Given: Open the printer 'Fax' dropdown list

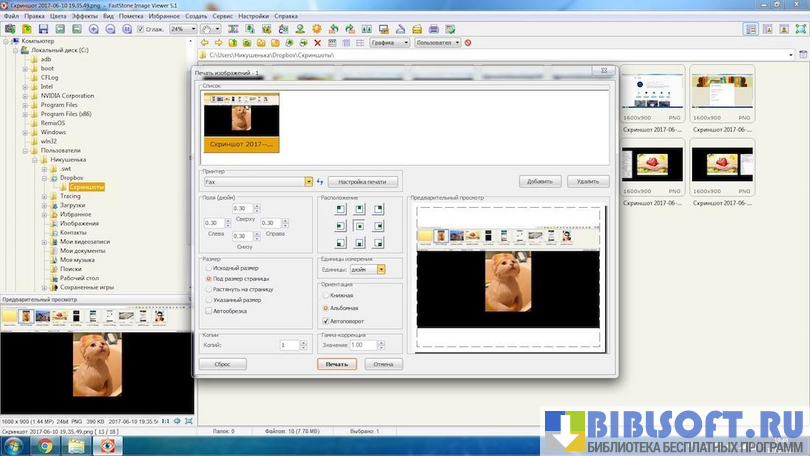Looking at the screenshot, I should (309, 182).
